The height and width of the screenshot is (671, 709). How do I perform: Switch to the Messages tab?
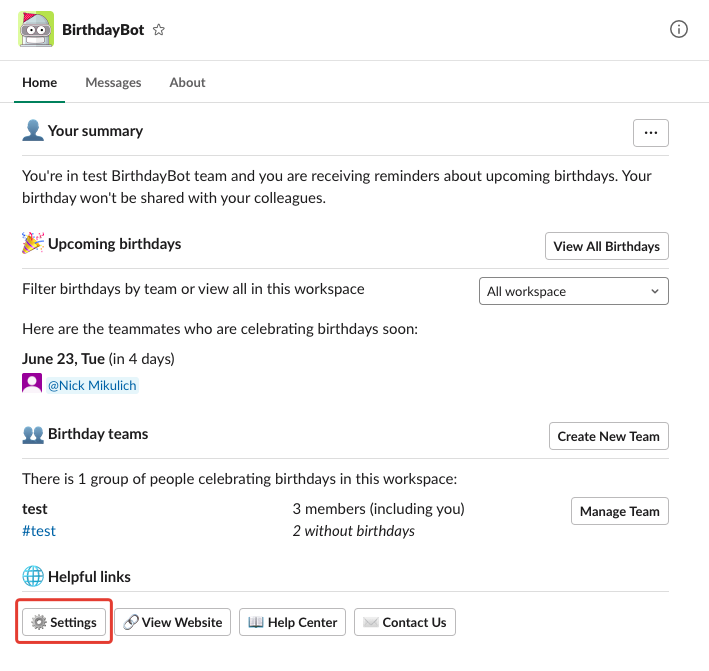(x=113, y=83)
